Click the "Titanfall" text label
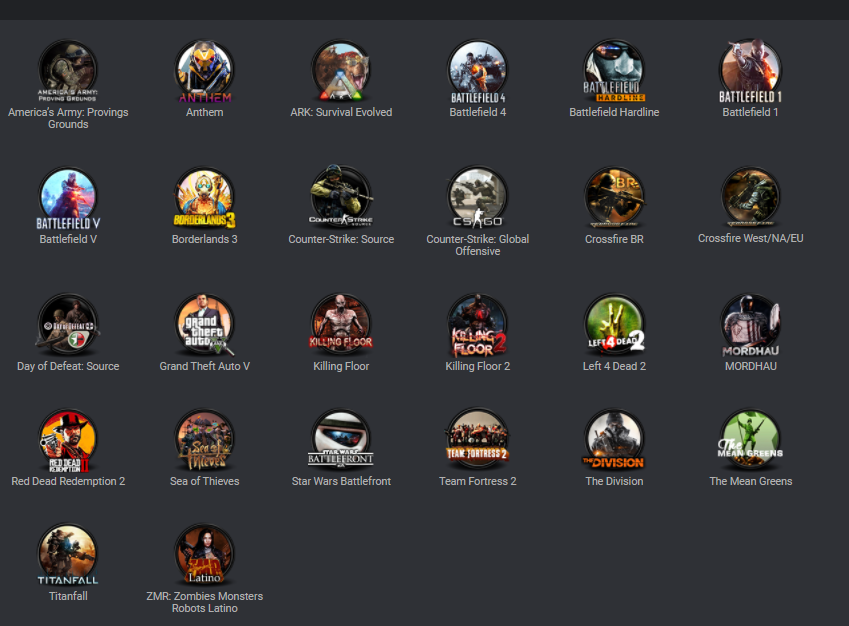This screenshot has width=849, height=626. coord(68,596)
